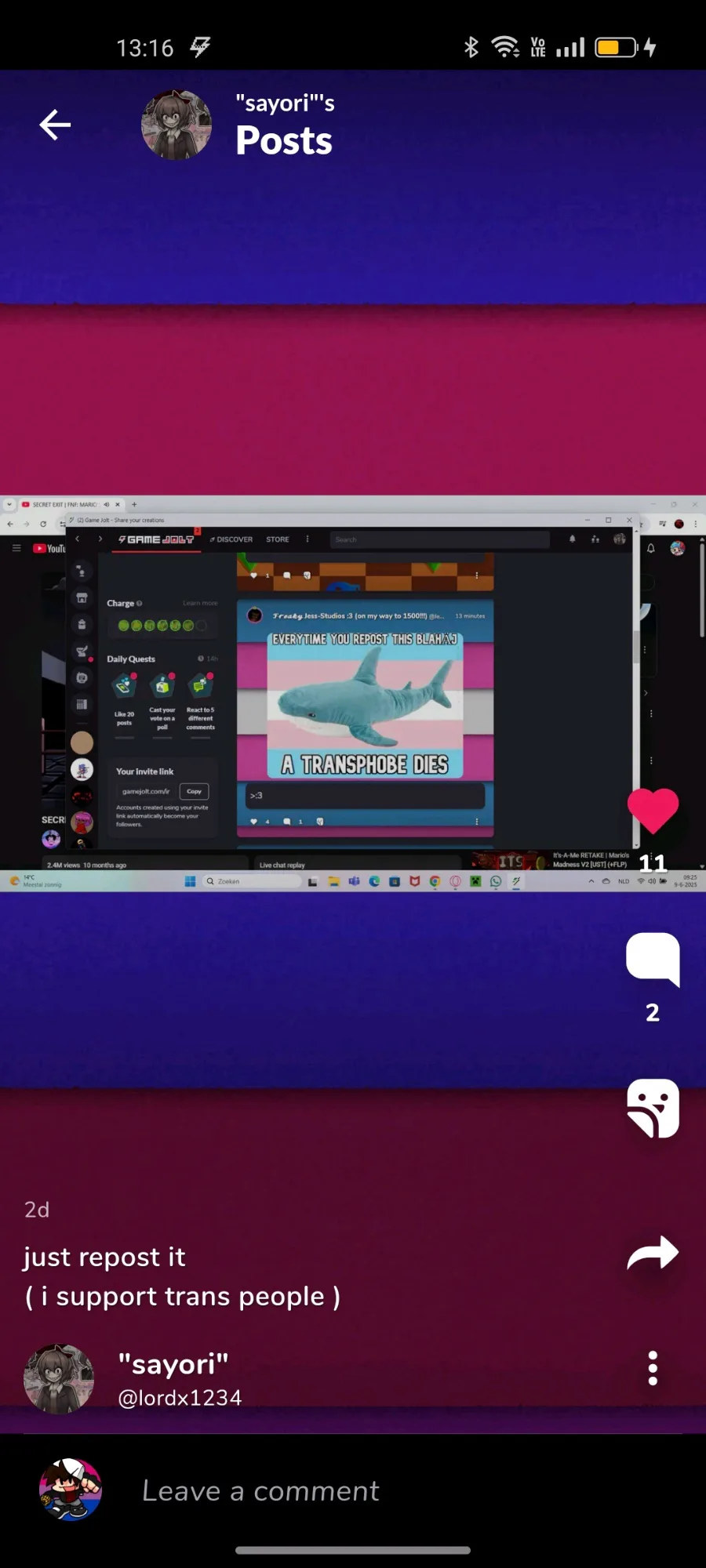Open the three-dot post options menu
Image resolution: width=706 pixels, height=1568 pixels.
(653, 1368)
